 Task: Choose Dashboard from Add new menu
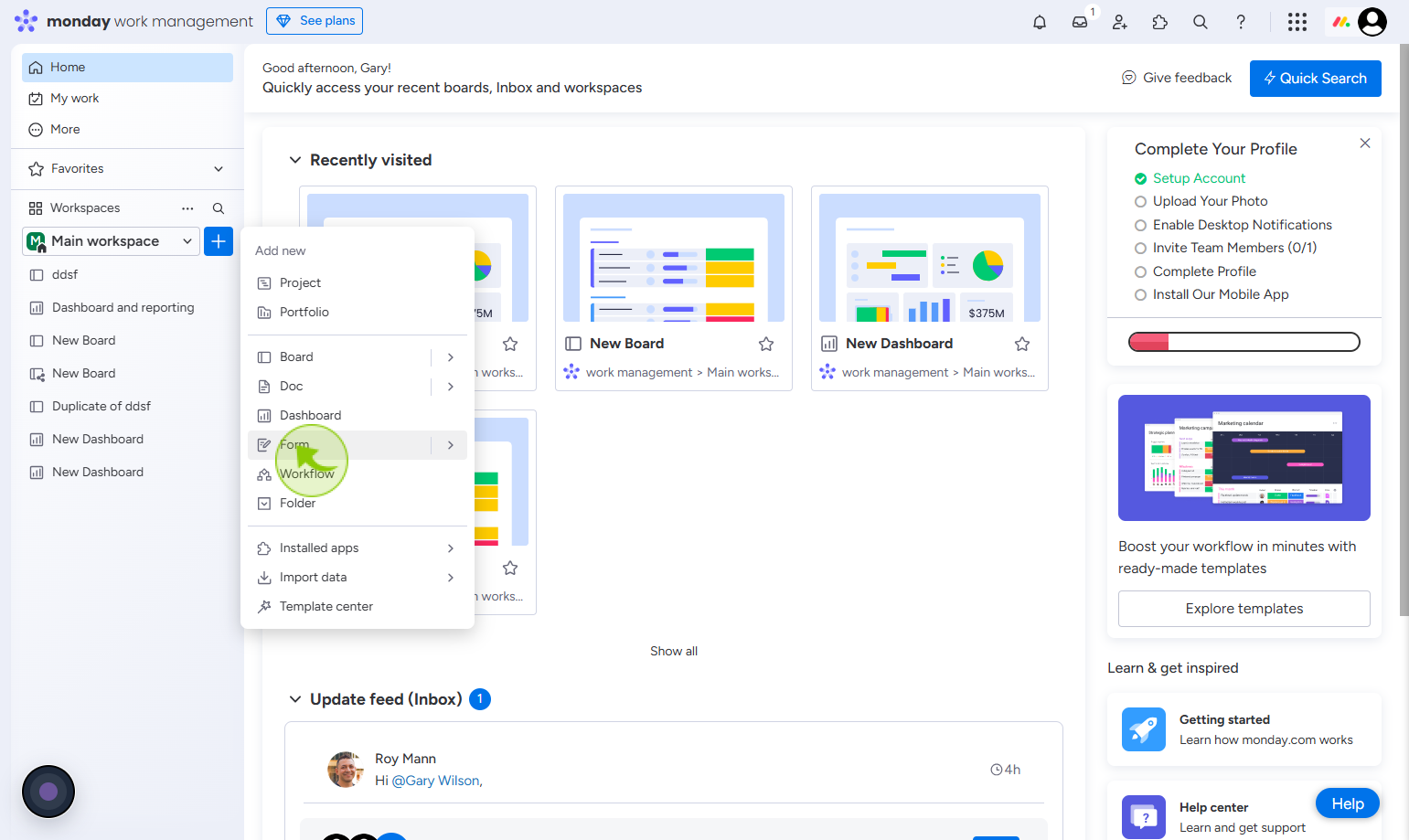358,416
